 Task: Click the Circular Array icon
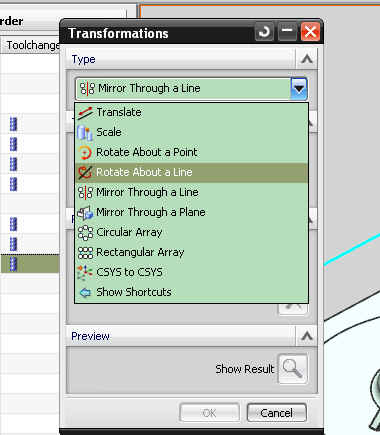[x=85, y=233]
